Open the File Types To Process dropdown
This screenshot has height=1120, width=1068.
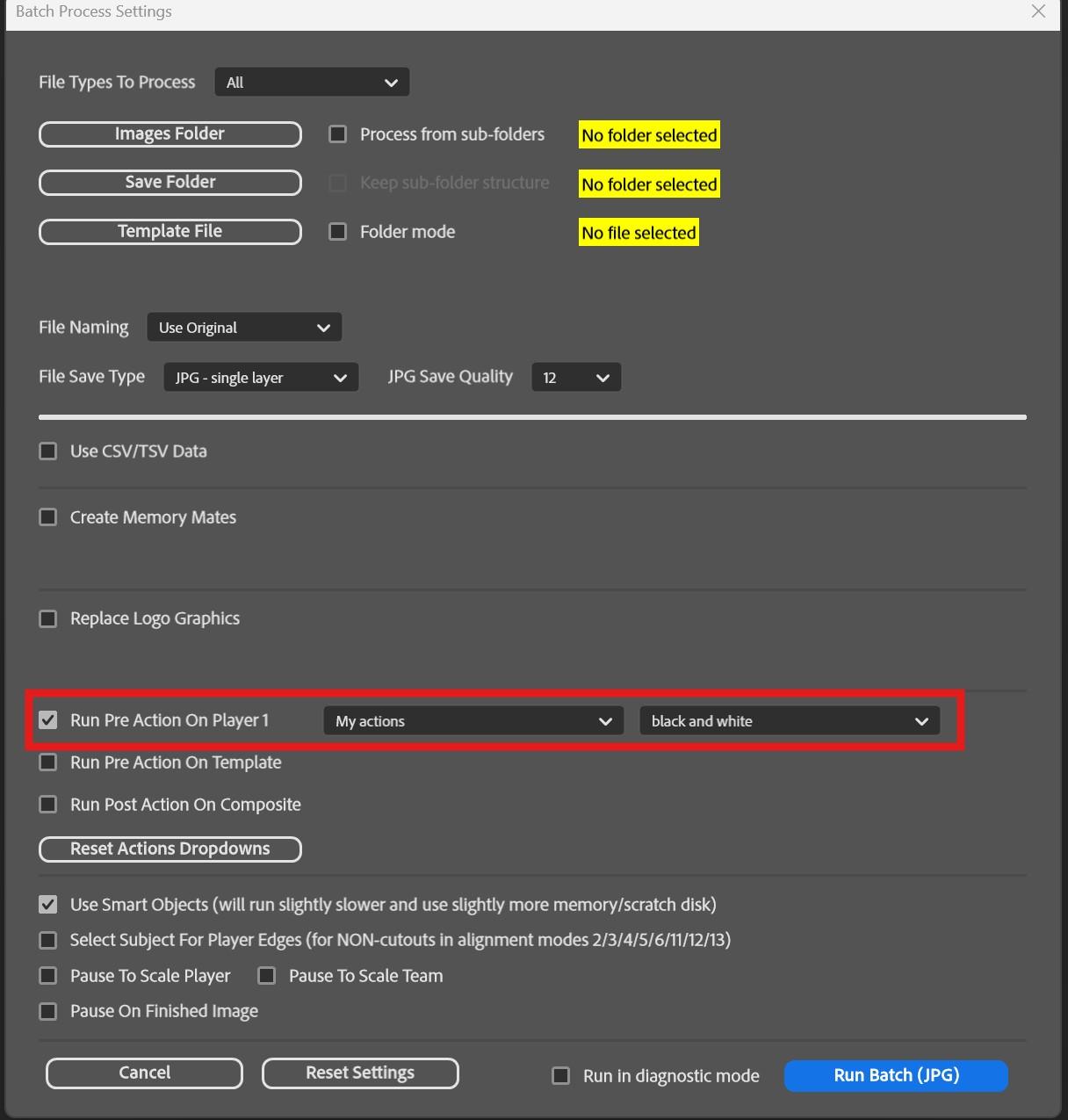click(312, 83)
